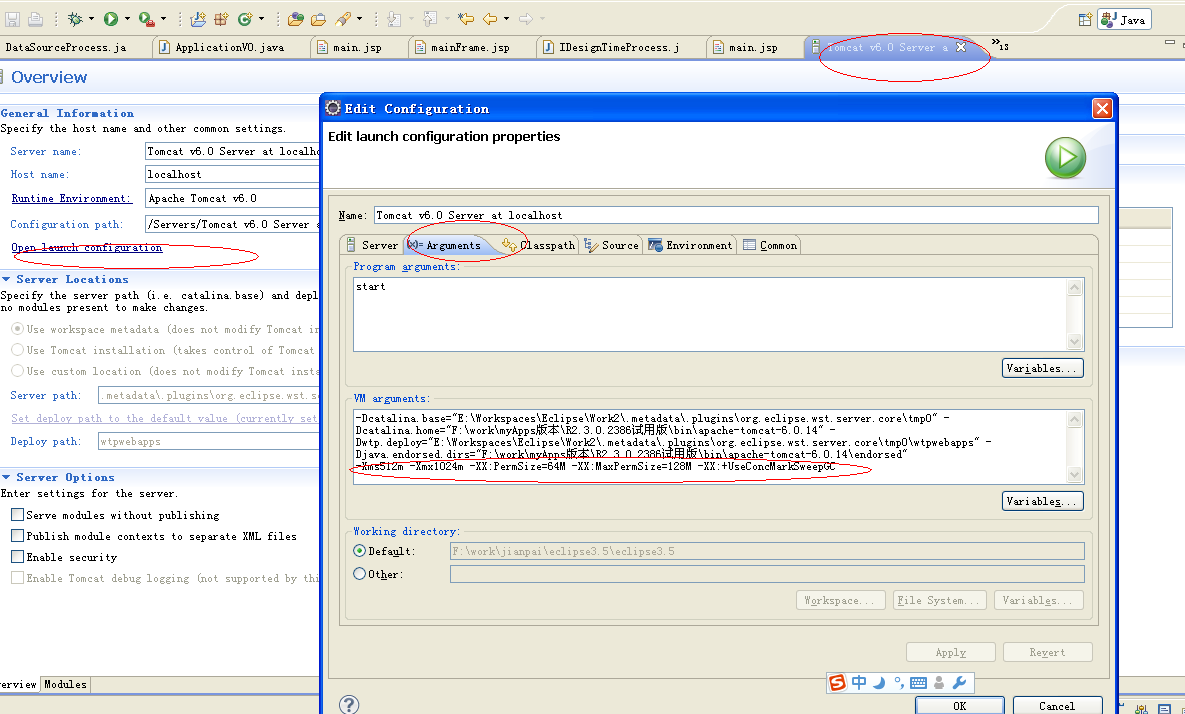The width and height of the screenshot is (1185, 714).
Task: Click Variables button under Program arguments
Action: coord(1043,368)
